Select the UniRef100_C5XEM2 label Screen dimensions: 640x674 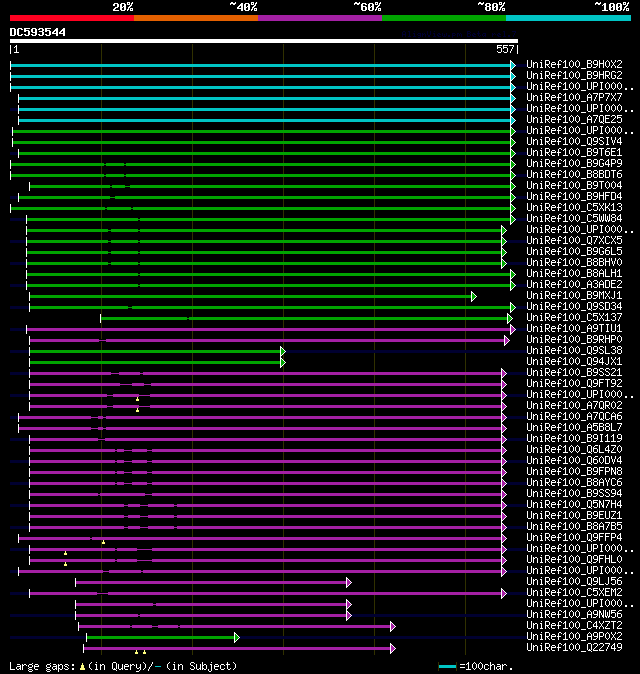pyautogui.click(x=574, y=593)
